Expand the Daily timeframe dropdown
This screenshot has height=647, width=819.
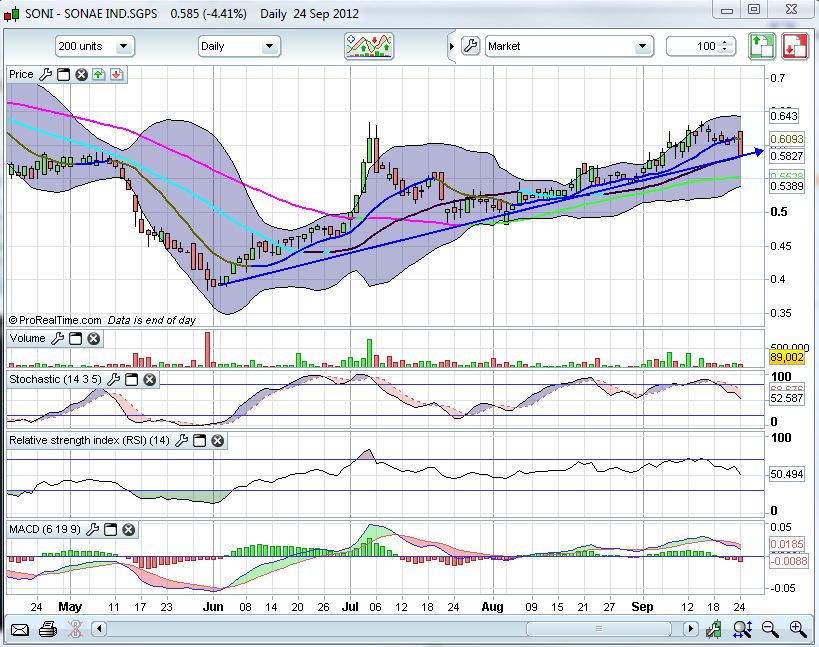point(269,46)
